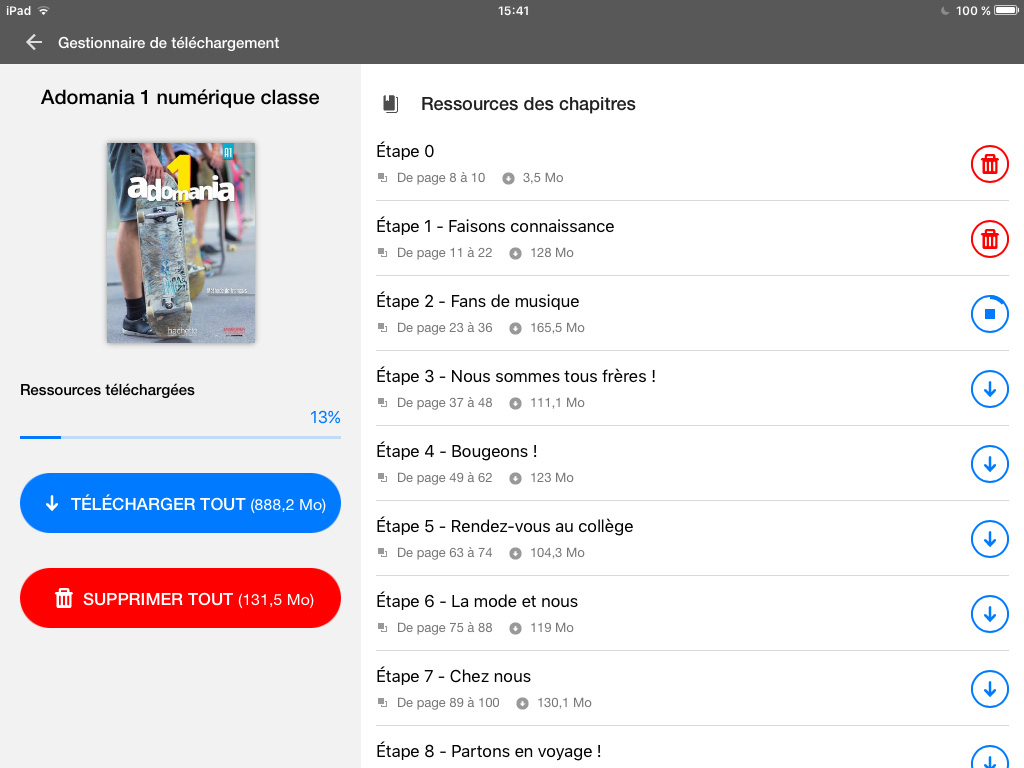
Task: Tap the book icon beside Ressources des chapitres
Action: (391, 104)
